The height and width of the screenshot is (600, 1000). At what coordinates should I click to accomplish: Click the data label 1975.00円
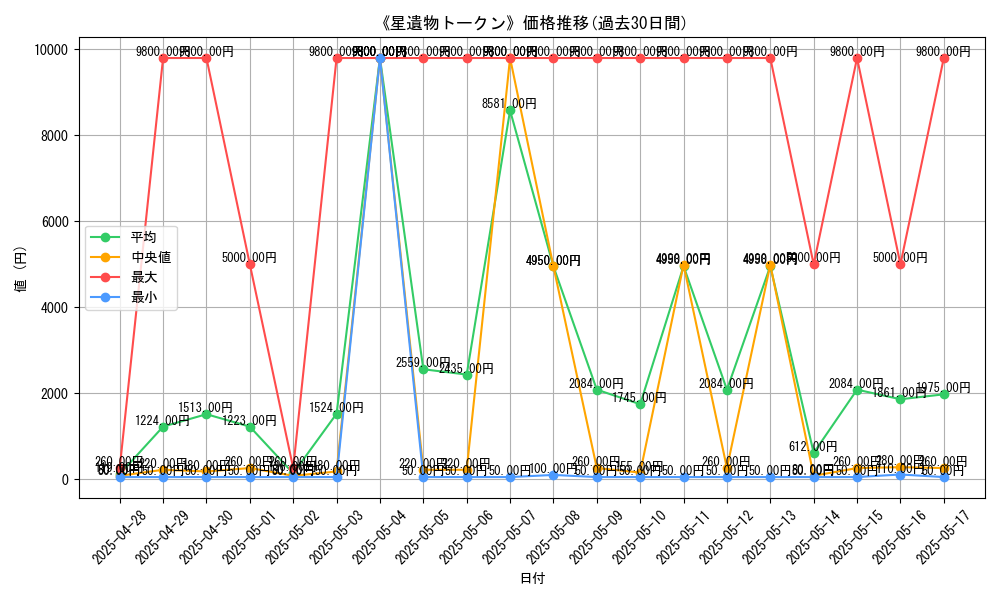[x=943, y=388]
